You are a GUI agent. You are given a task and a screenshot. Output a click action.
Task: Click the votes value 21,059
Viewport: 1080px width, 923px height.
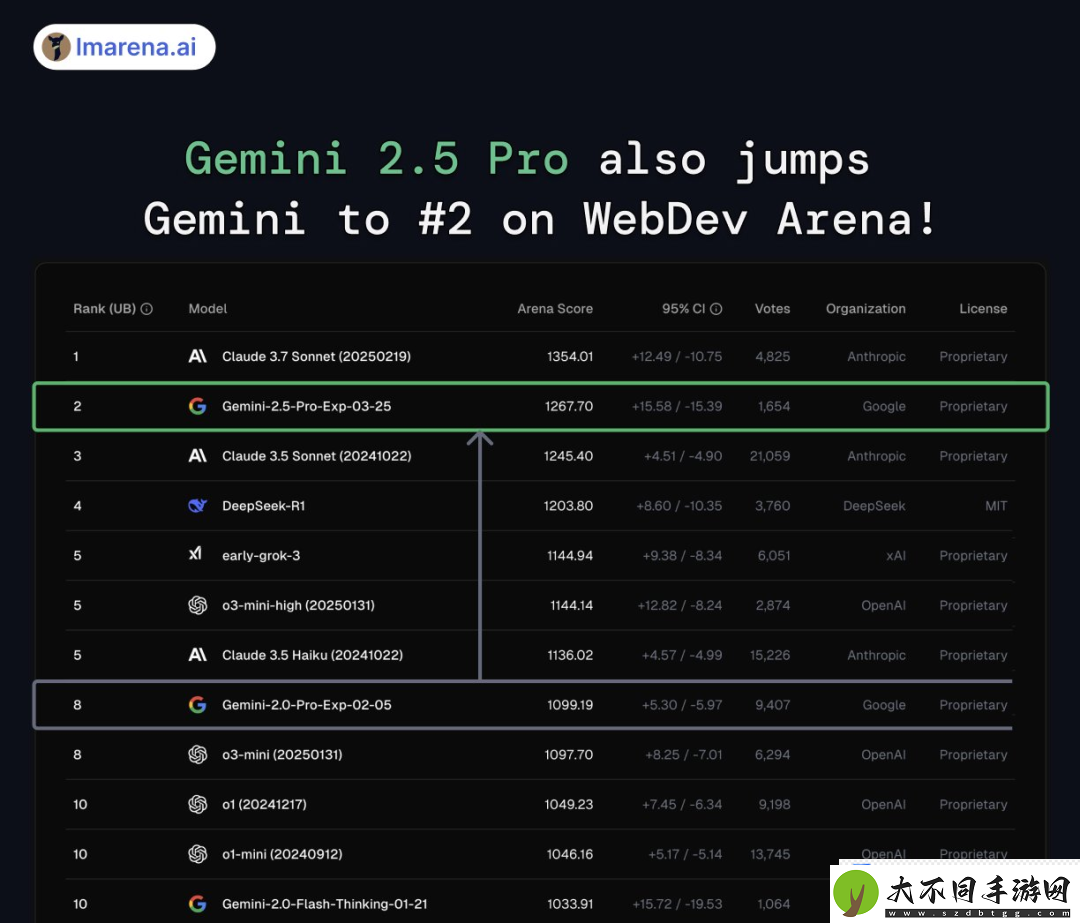click(770, 456)
